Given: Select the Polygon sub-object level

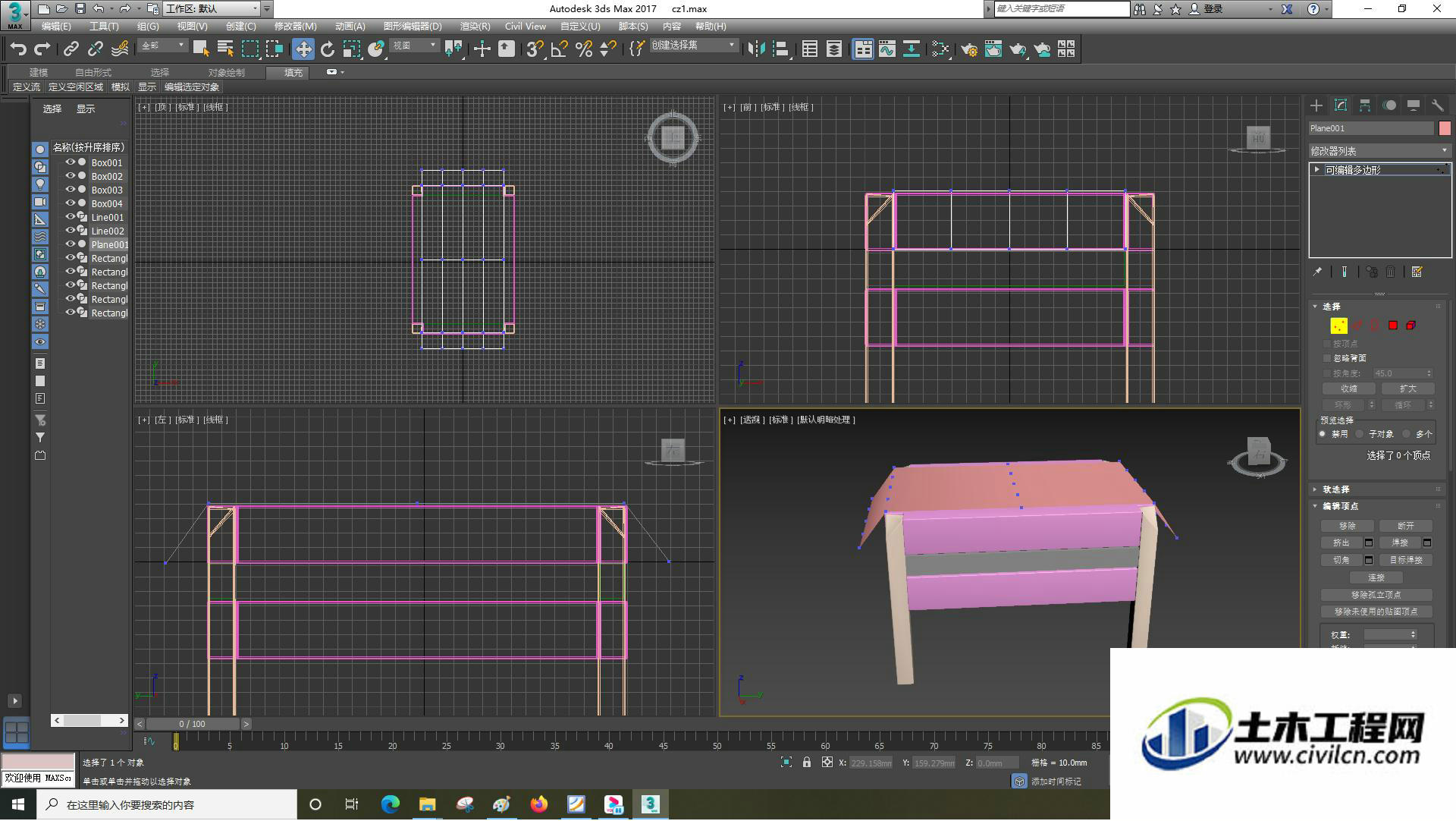Looking at the screenshot, I should [x=1393, y=326].
